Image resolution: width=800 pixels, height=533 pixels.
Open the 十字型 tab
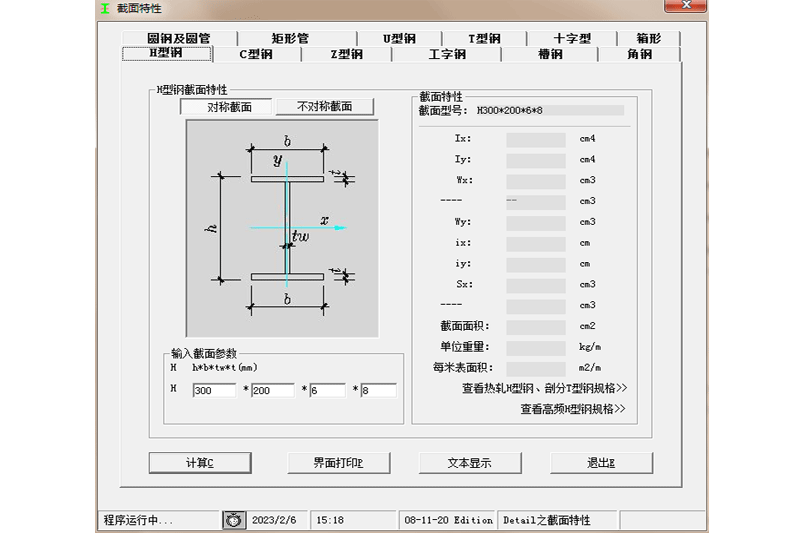click(x=572, y=38)
